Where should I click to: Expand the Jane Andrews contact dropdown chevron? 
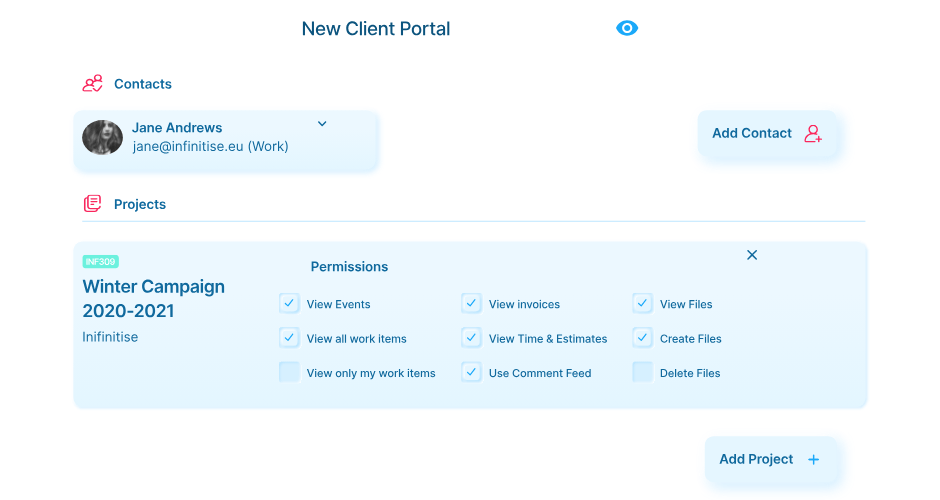pos(322,124)
